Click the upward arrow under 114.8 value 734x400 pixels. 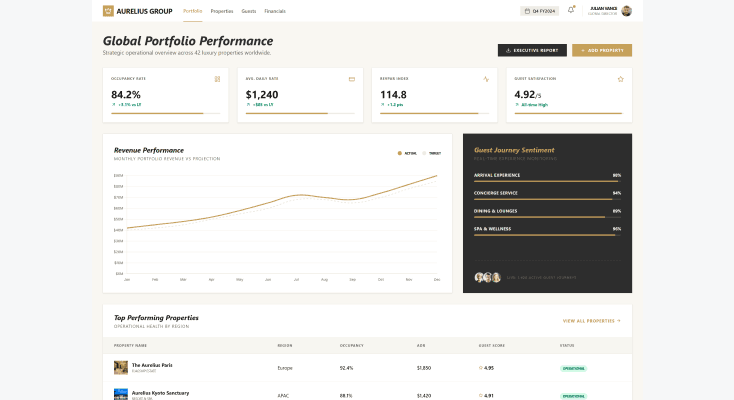[382, 105]
